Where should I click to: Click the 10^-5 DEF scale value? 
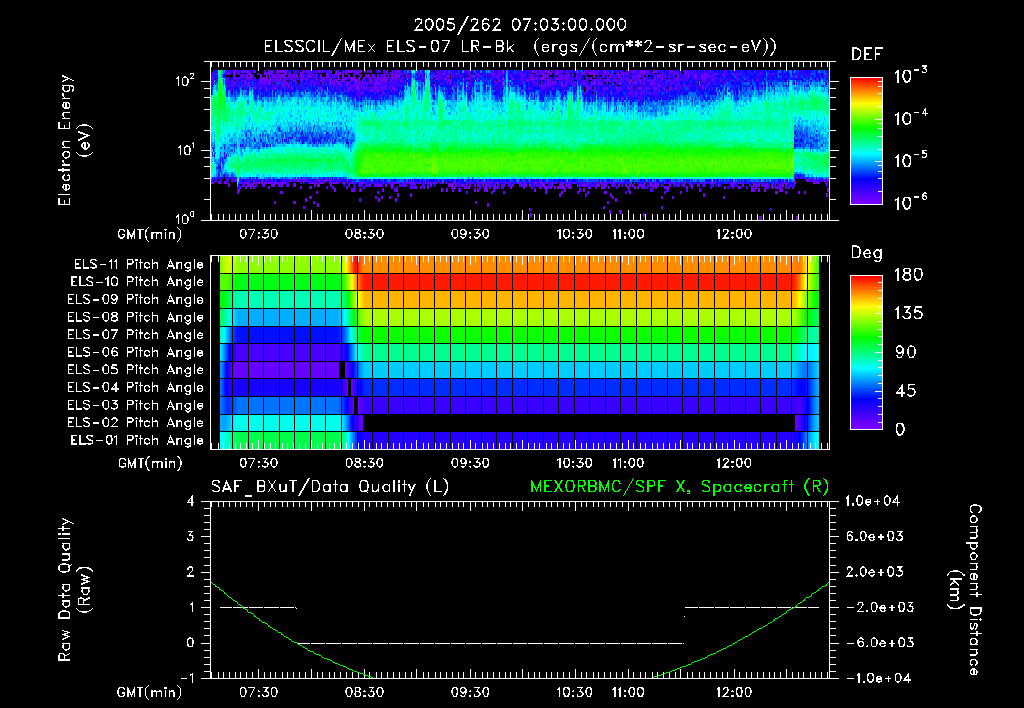pyautogui.click(x=910, y=159)
